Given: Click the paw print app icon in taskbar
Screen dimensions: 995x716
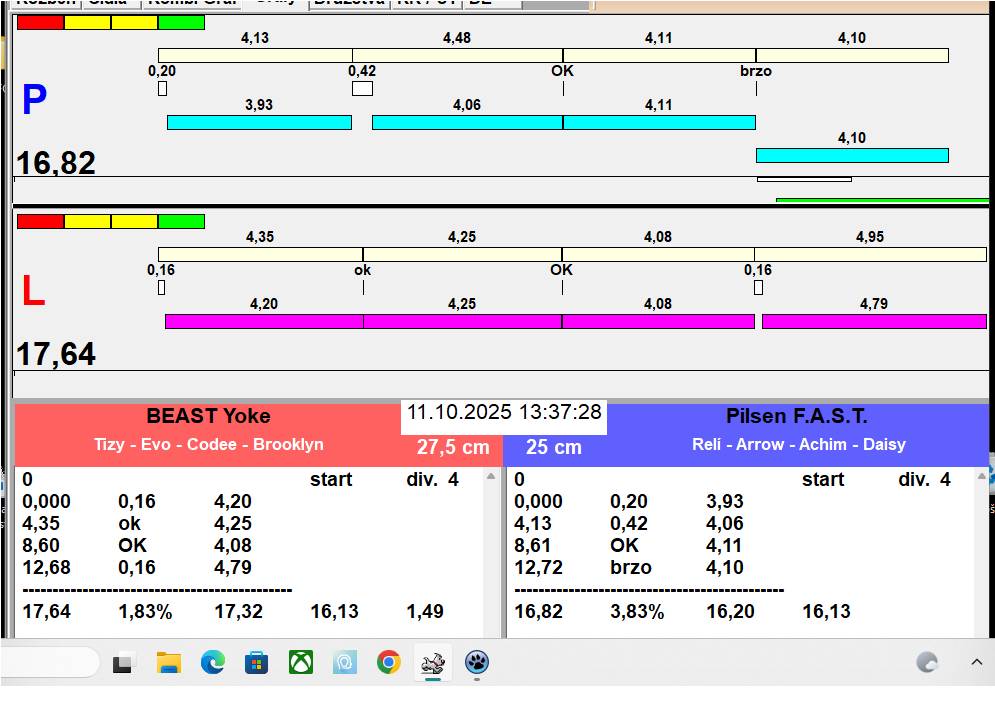Looking at the screenshot, I should (477, 662).
